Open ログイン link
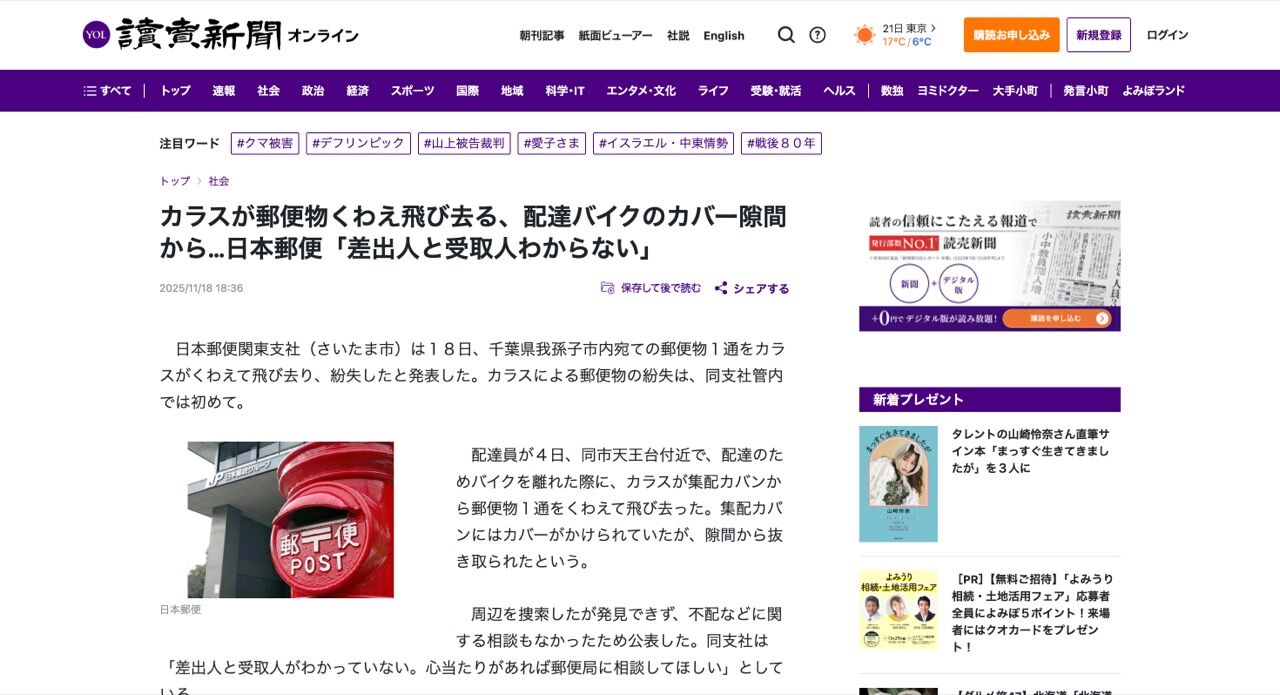The image size is (1280, 695). pos(1167,35)
